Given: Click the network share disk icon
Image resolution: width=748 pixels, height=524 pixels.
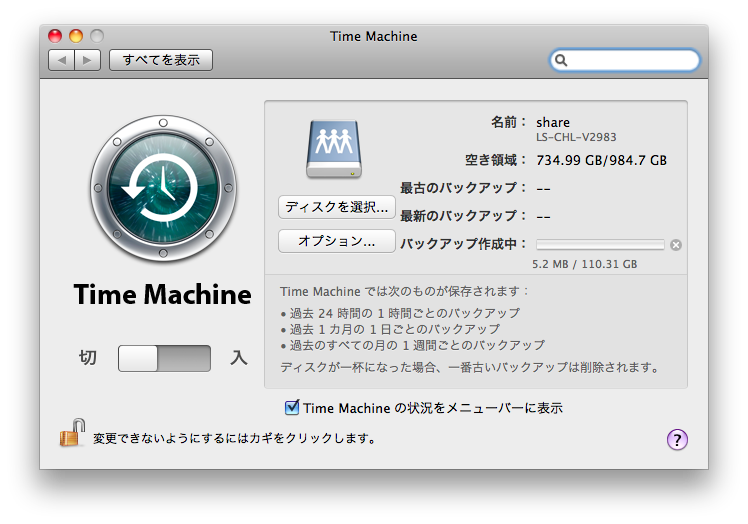Looking at the screenshot, I should (334, 149).
